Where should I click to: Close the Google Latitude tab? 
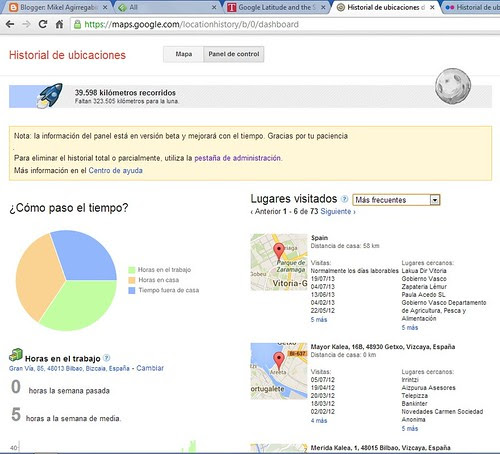[323, 7]
